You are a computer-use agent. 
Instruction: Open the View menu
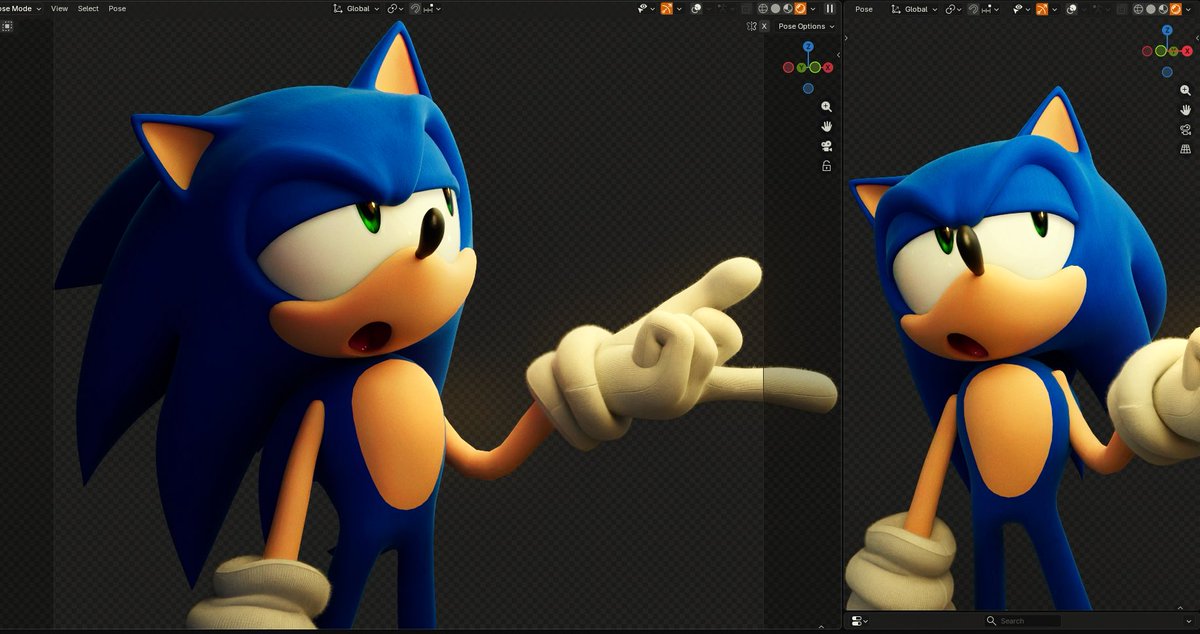60,8
